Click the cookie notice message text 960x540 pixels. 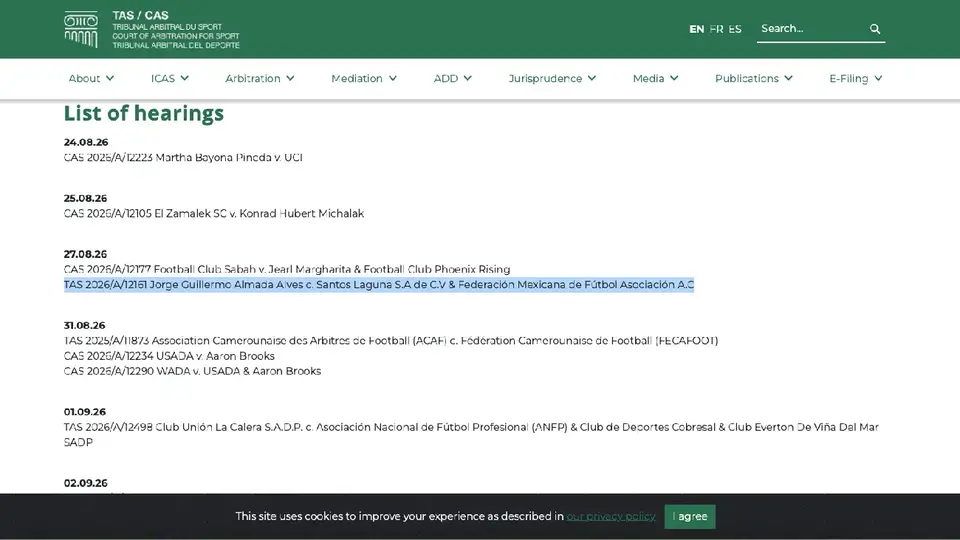pos(399,517)
